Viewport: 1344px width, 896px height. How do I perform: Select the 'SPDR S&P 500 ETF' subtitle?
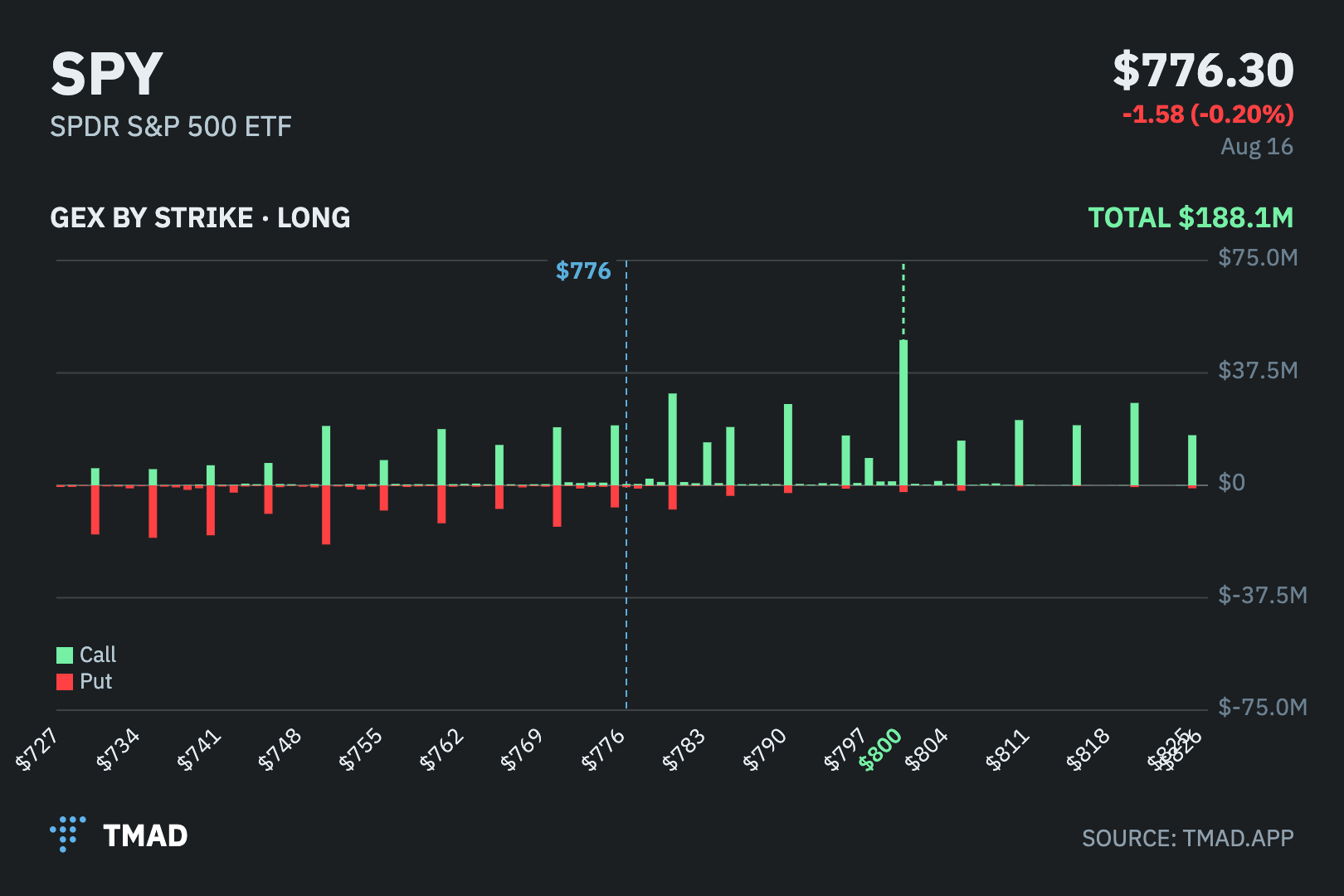[171, 127]
